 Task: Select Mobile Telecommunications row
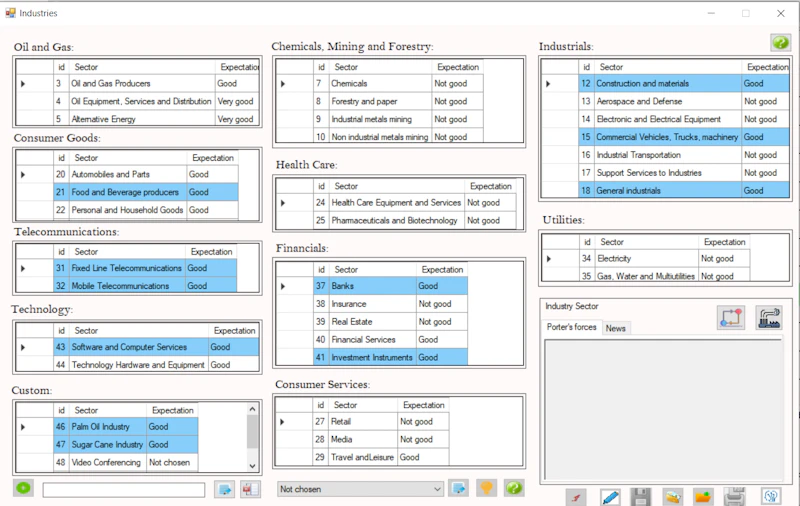(127, 286)
